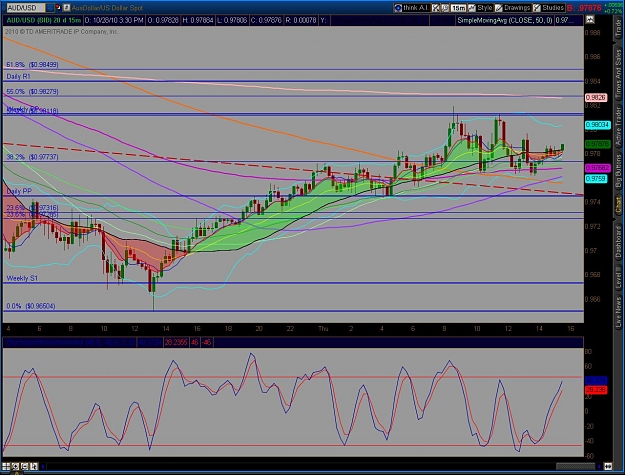Click the AUD/USD symbol input field

(25, 8)
